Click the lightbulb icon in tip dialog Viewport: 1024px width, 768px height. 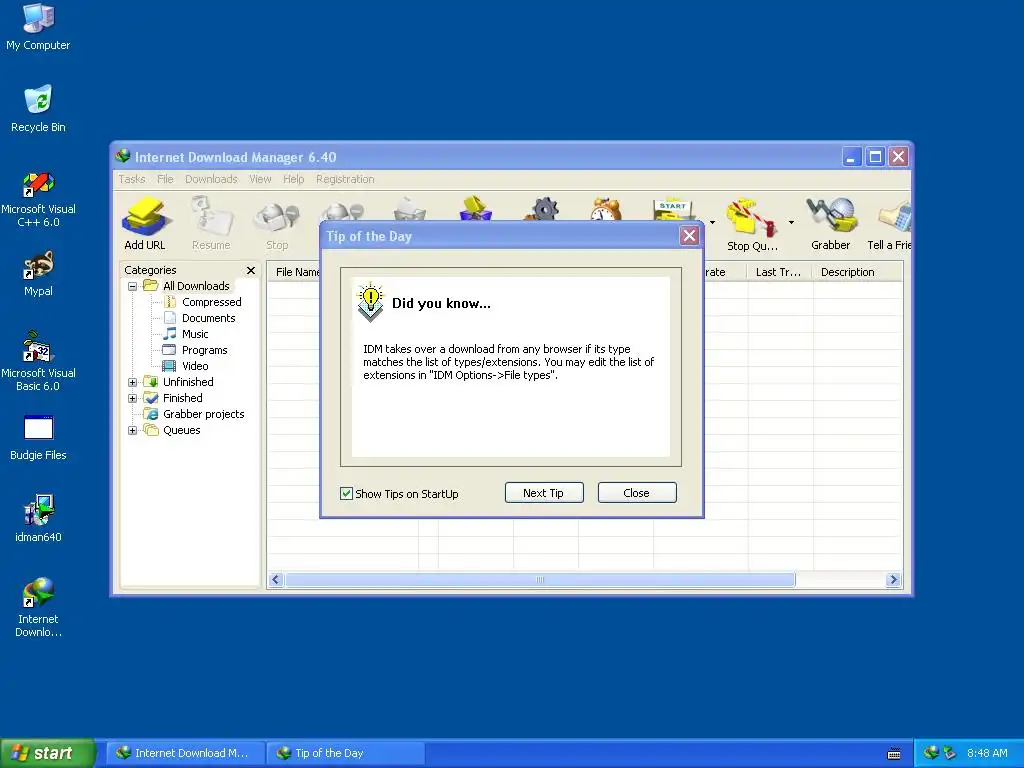[x=370, y=302]
